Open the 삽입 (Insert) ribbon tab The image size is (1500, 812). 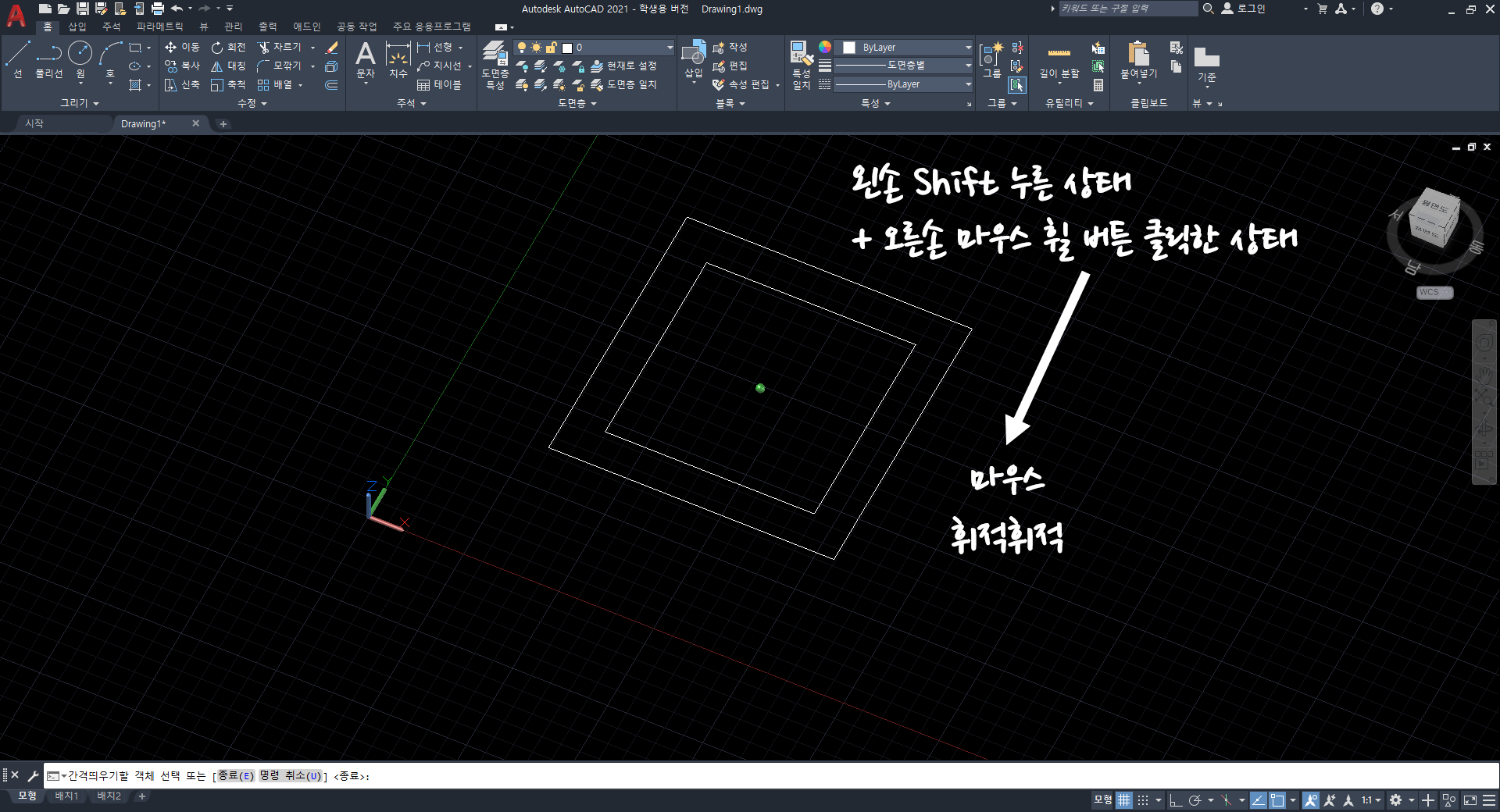(77, 27)
